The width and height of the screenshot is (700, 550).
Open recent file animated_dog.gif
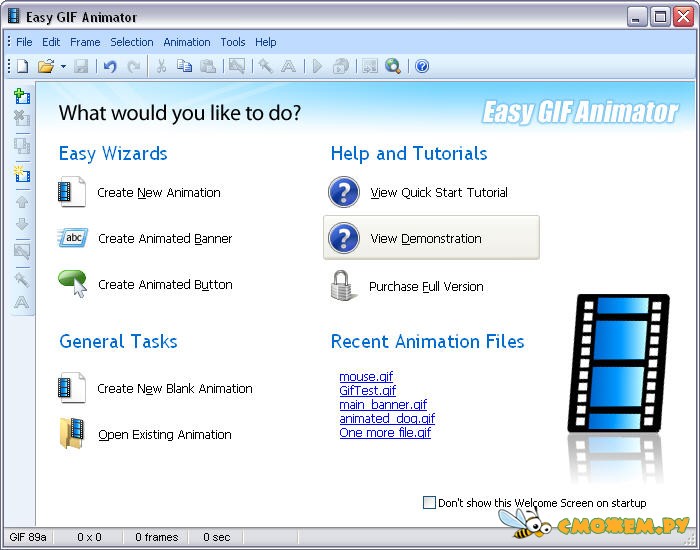[387, 419]
